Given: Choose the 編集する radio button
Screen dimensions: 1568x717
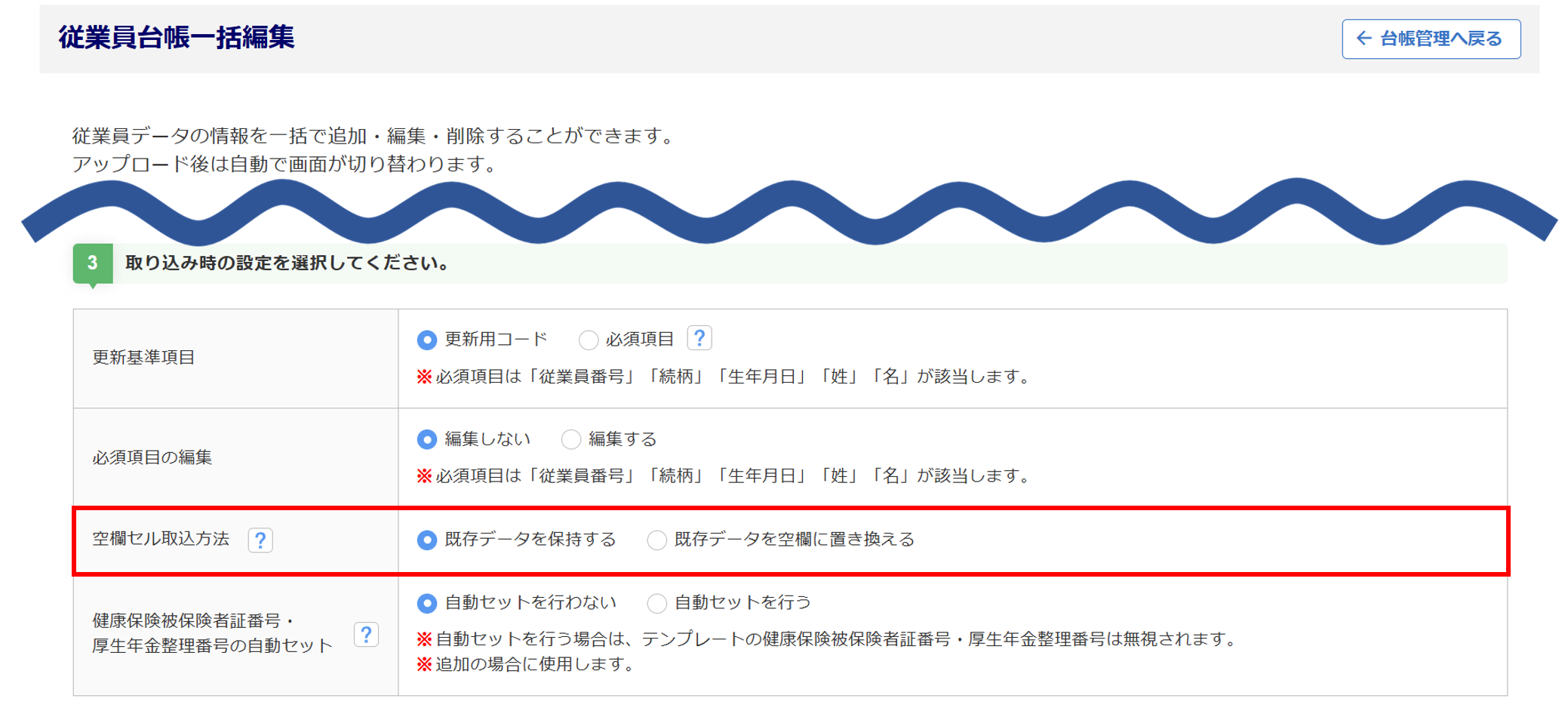Looking at the screenshot, I should pyautogui.click(x=571, y=439).
